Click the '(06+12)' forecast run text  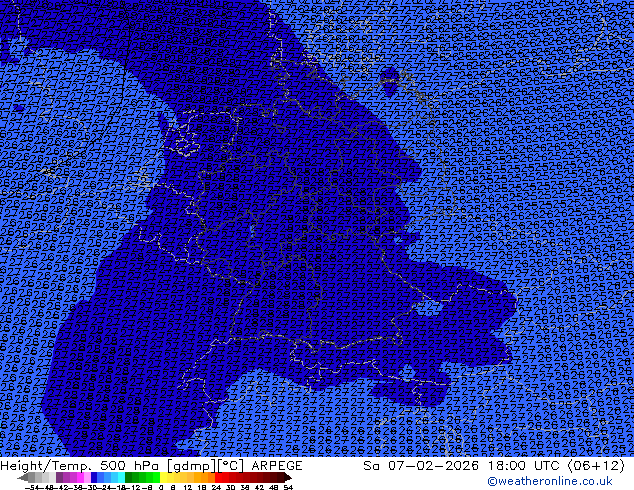[x=596, y=466]
